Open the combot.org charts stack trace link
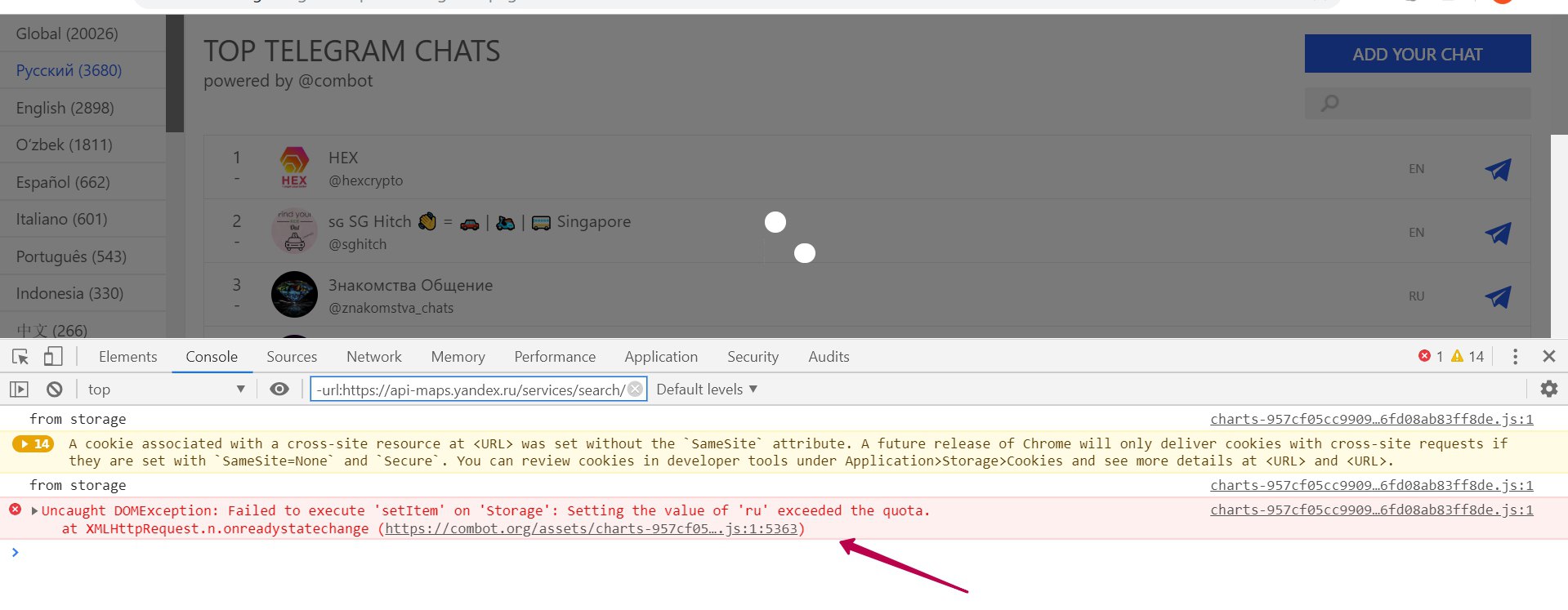Viewport: 1568px width, 610px height. (591, 528)
